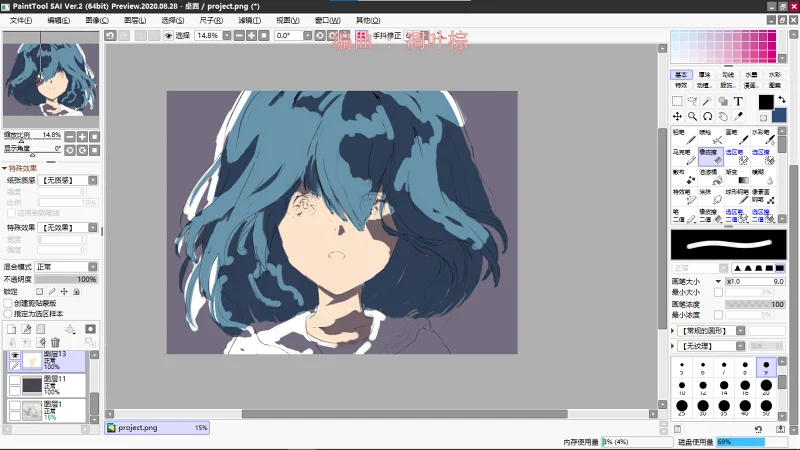
Task: Select the shape tool icon
Action: (x=723, y=101)
